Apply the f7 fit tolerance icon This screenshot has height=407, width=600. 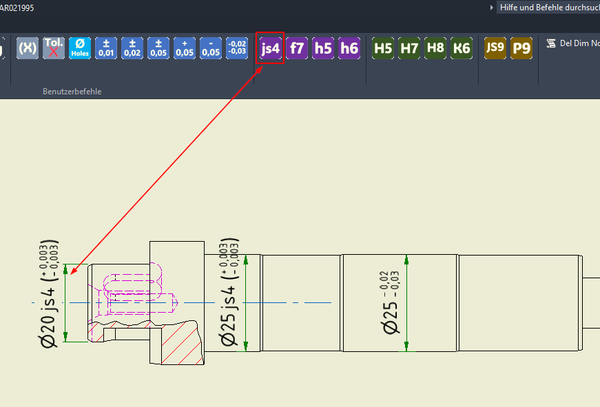297,48
